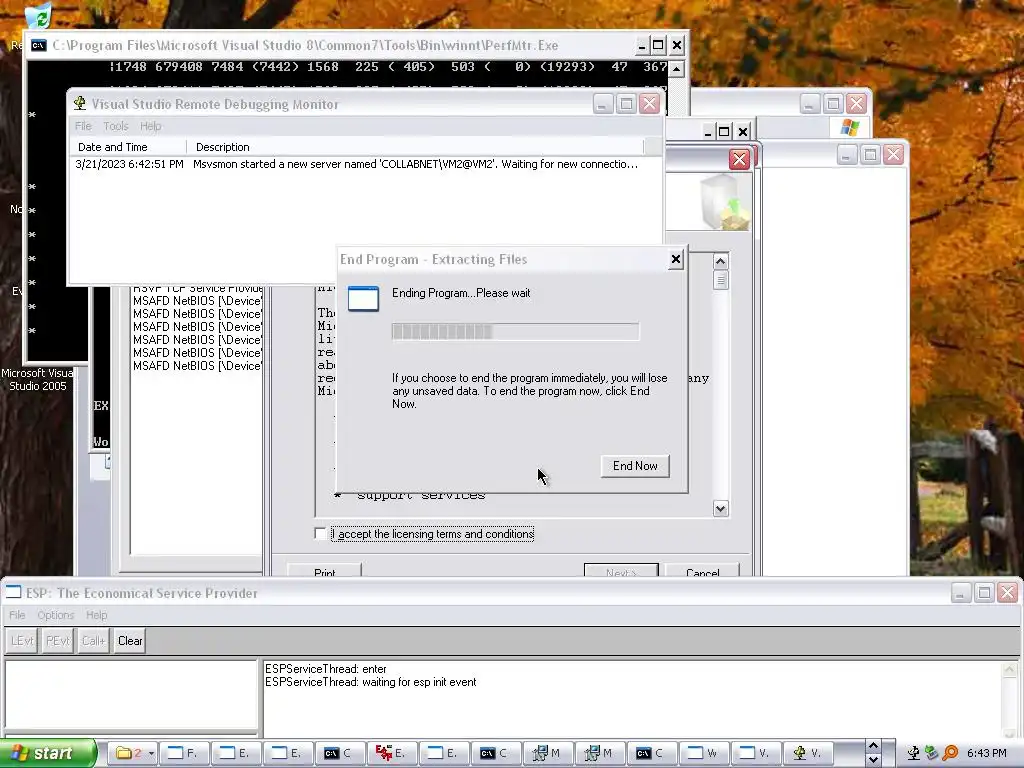Image resolution: width=1024 pixels, height=768 pixels.
Task: Open Tools menu in Remote Debugging Monitor
Action: [x=116, y=126]
